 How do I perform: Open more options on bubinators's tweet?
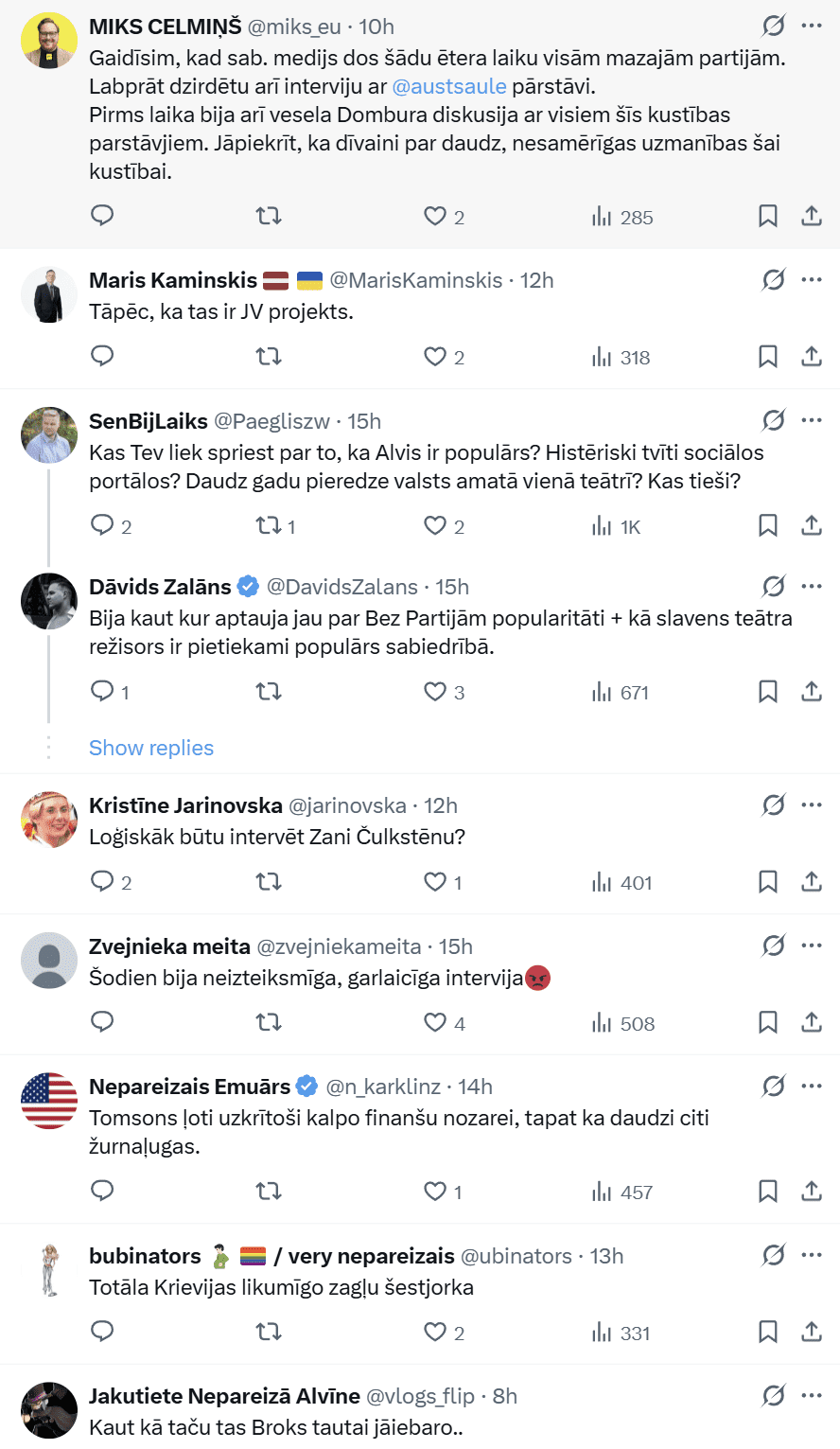(812, 1255)
